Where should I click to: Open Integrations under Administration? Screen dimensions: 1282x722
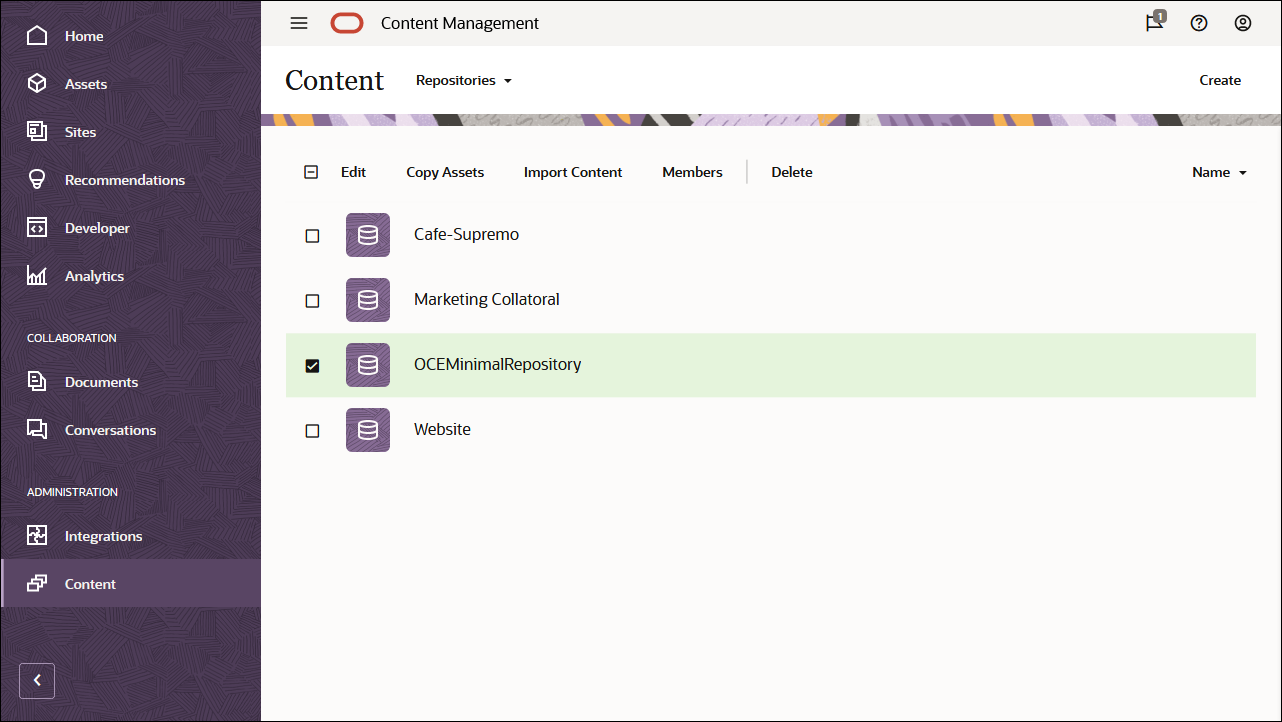104,535
